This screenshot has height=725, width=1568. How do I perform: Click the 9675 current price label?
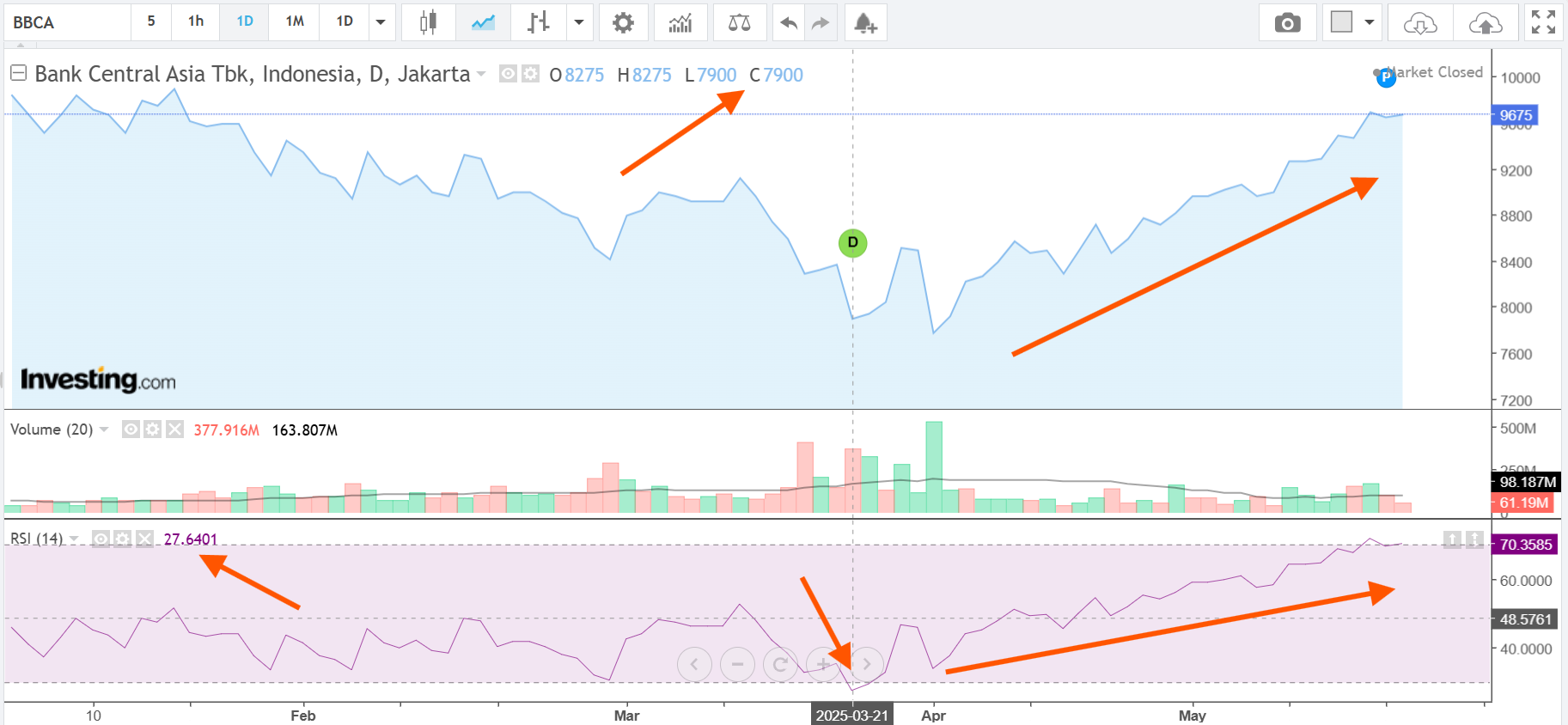1516,115
